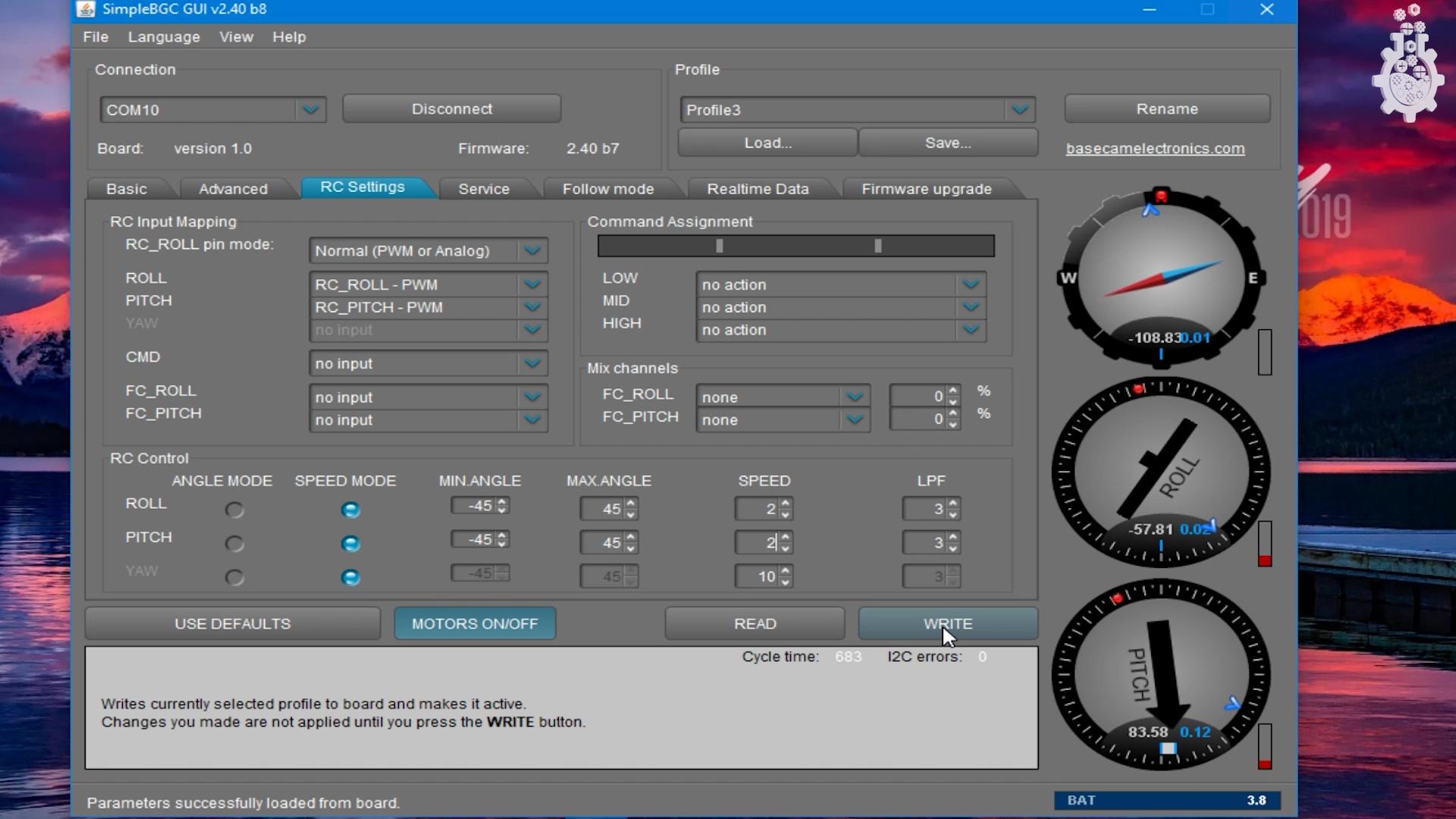This screenshot has width=1456, height=819.
Task: Open the basecamelectronics.com link
Action: point(1155,149)
